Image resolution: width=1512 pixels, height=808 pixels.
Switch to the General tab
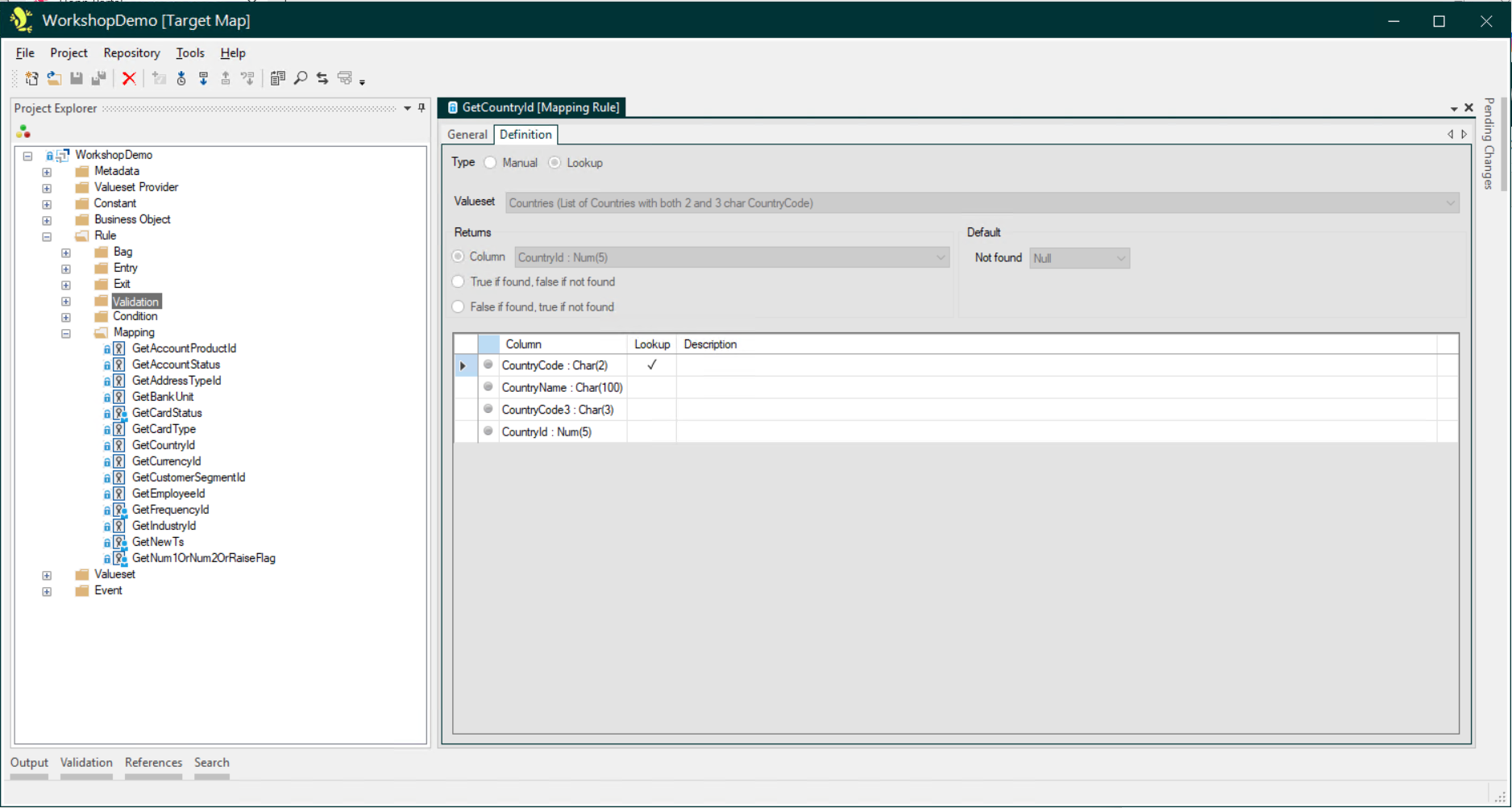(467, 135)
